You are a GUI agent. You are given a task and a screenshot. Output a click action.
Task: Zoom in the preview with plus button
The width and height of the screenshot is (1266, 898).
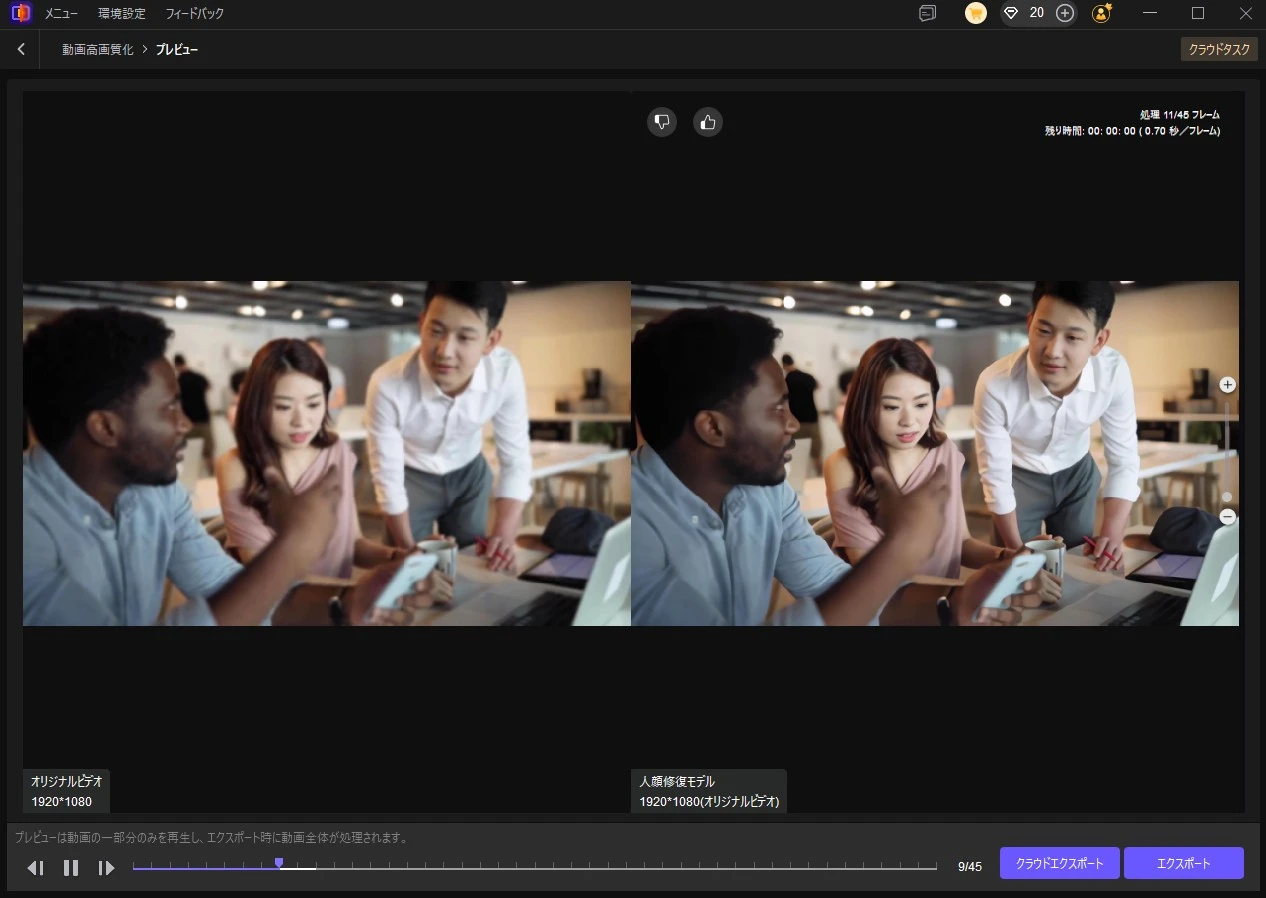click(1228, 385)
